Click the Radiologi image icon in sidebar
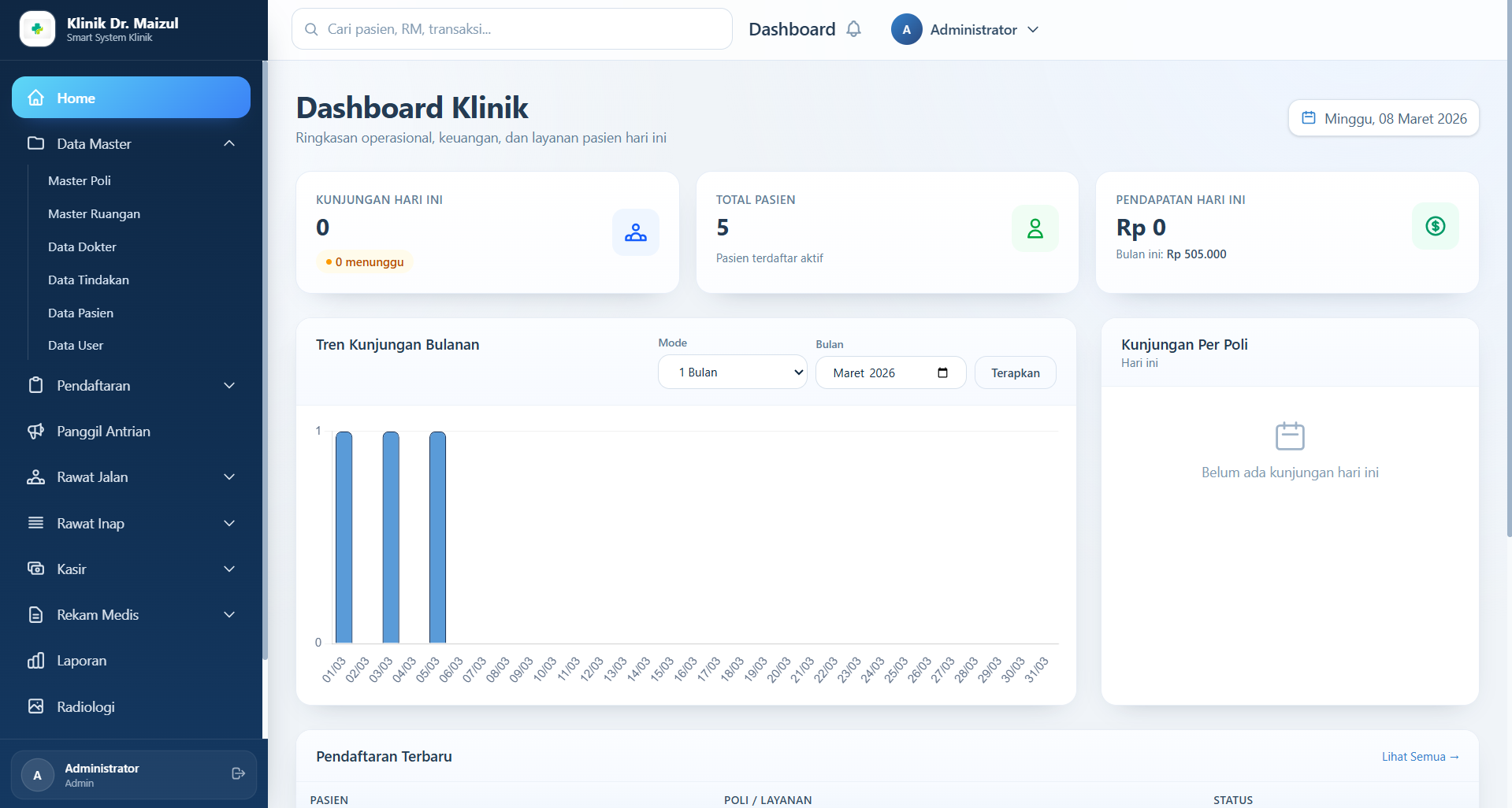 tap(36, 706)
